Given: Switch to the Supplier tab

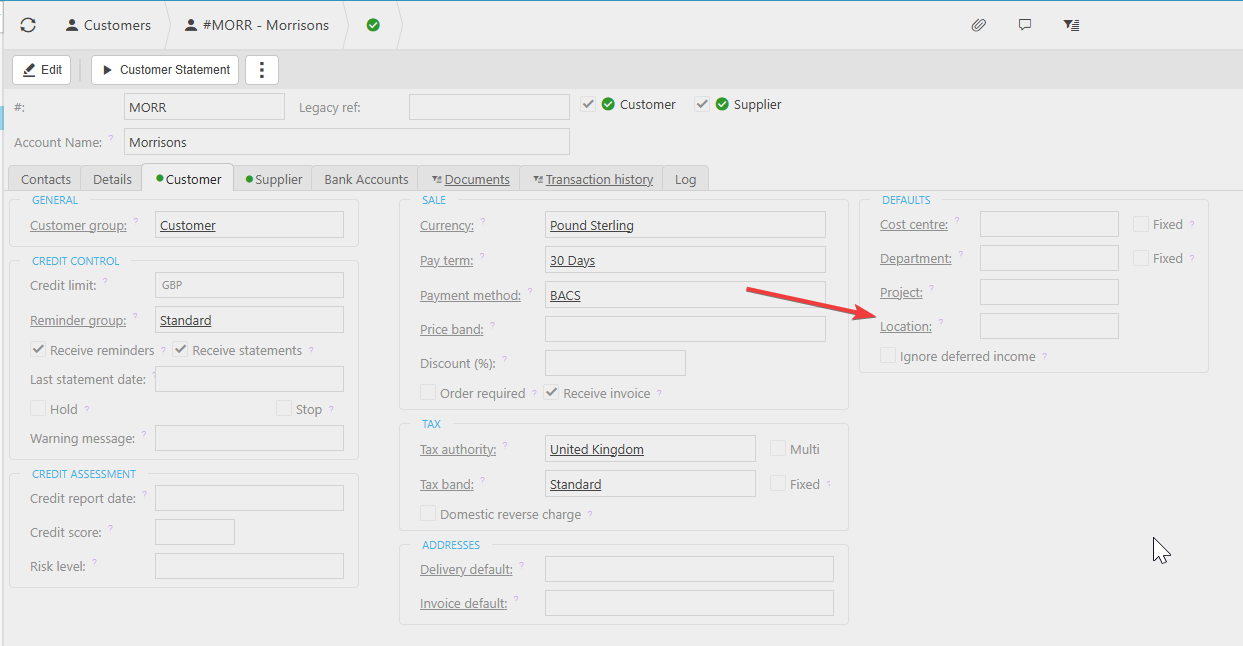Looking at the screenshot, I should [274, 179].
